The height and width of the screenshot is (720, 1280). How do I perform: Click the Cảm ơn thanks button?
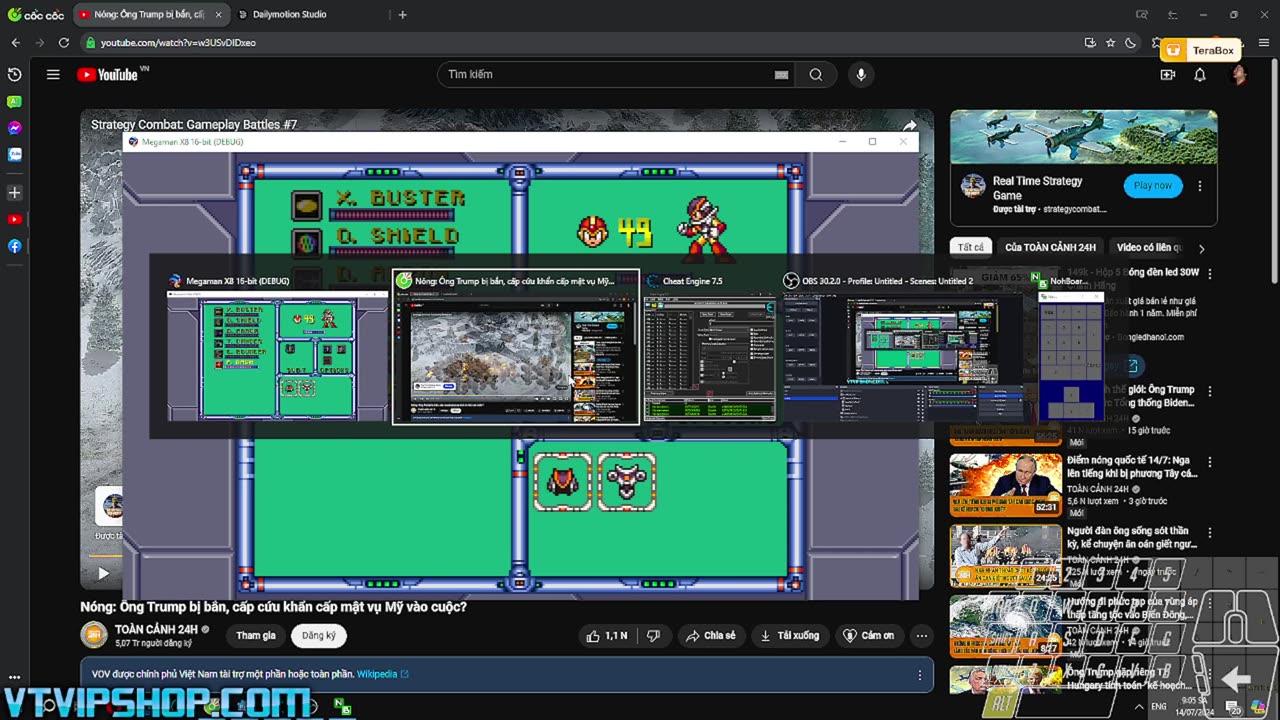click(868, 635)
